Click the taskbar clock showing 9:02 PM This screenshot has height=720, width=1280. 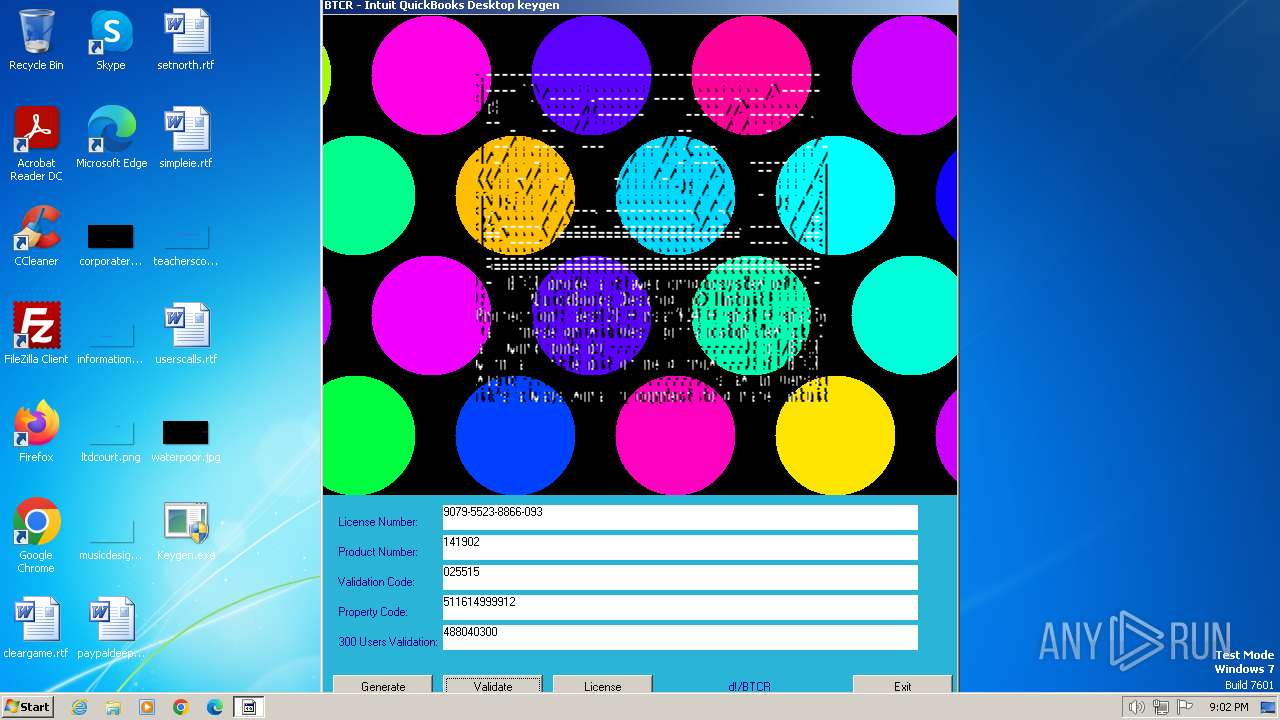[x=1228, y=707]
